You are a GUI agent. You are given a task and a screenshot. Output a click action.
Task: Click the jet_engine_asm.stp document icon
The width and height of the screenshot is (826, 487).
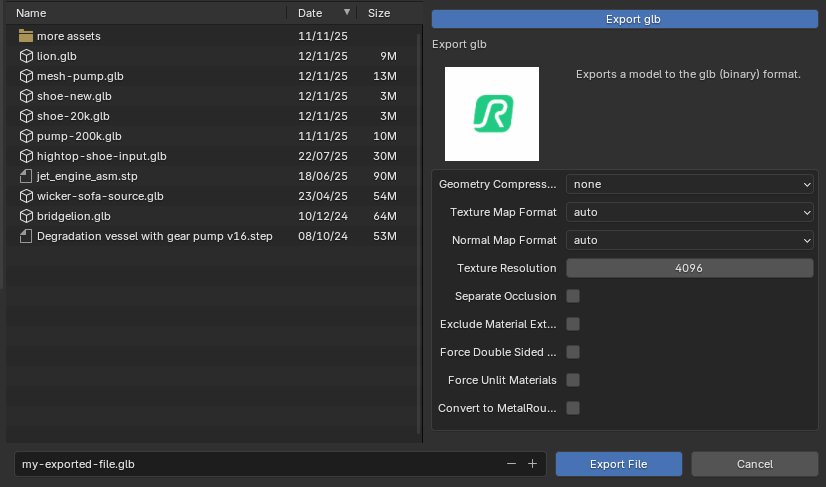26,176
